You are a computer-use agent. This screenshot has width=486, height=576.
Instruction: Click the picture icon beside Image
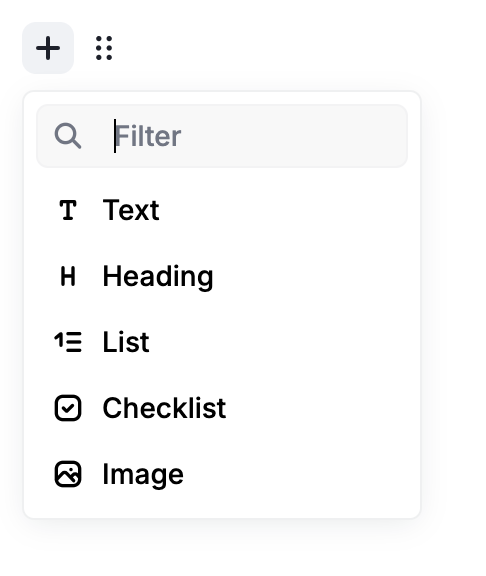point(68,474)
